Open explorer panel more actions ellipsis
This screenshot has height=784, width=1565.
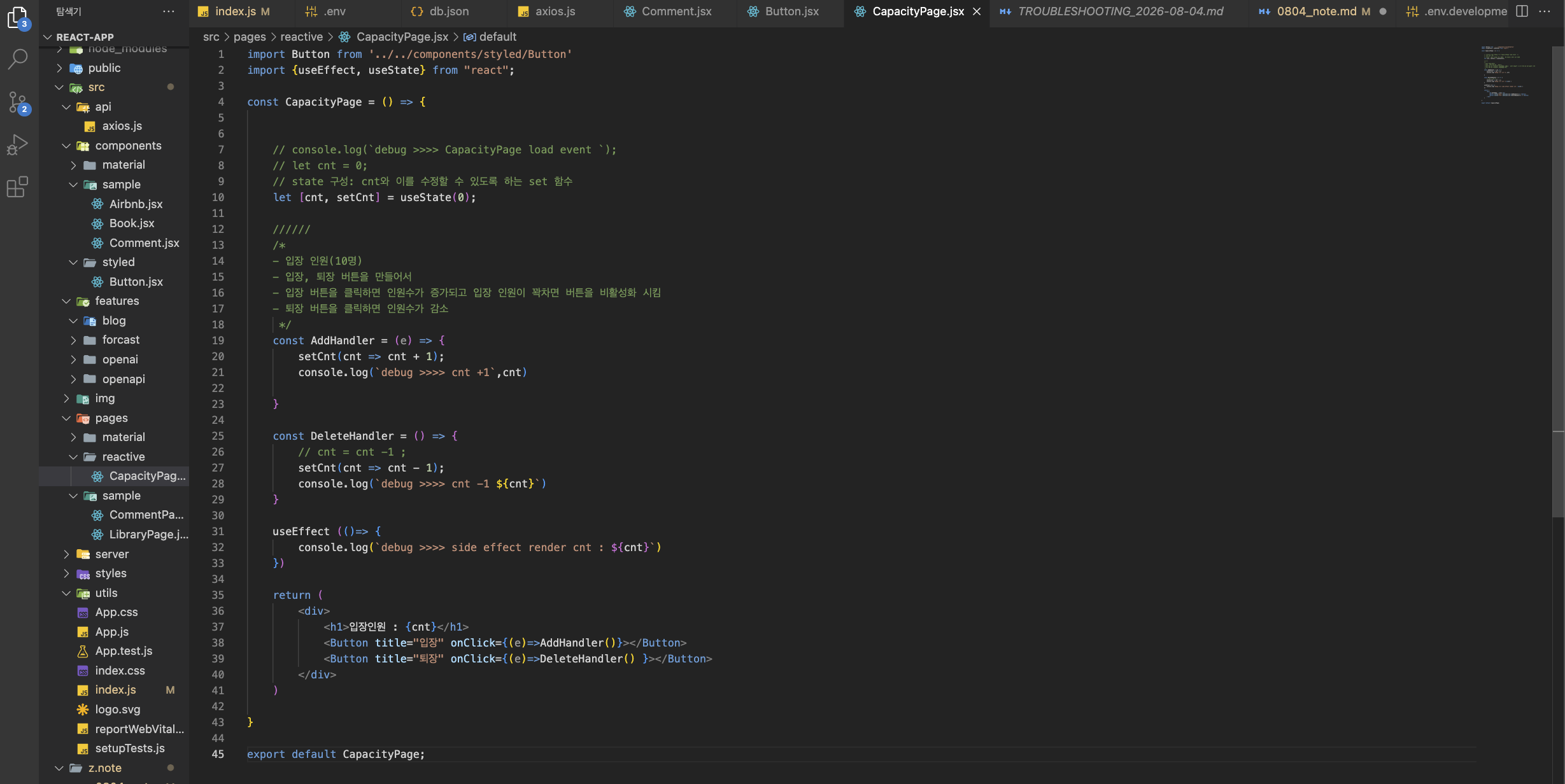coord(169,11)
